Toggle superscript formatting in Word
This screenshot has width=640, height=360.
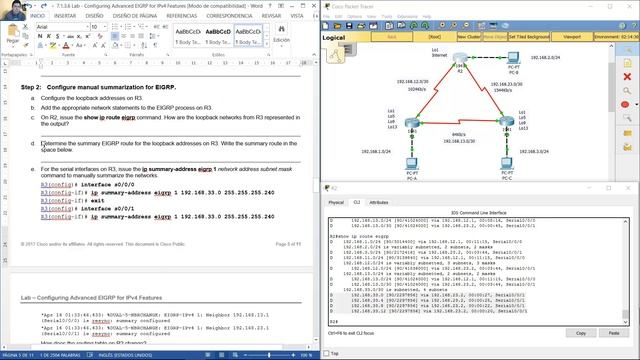click(x=88, y=36)
